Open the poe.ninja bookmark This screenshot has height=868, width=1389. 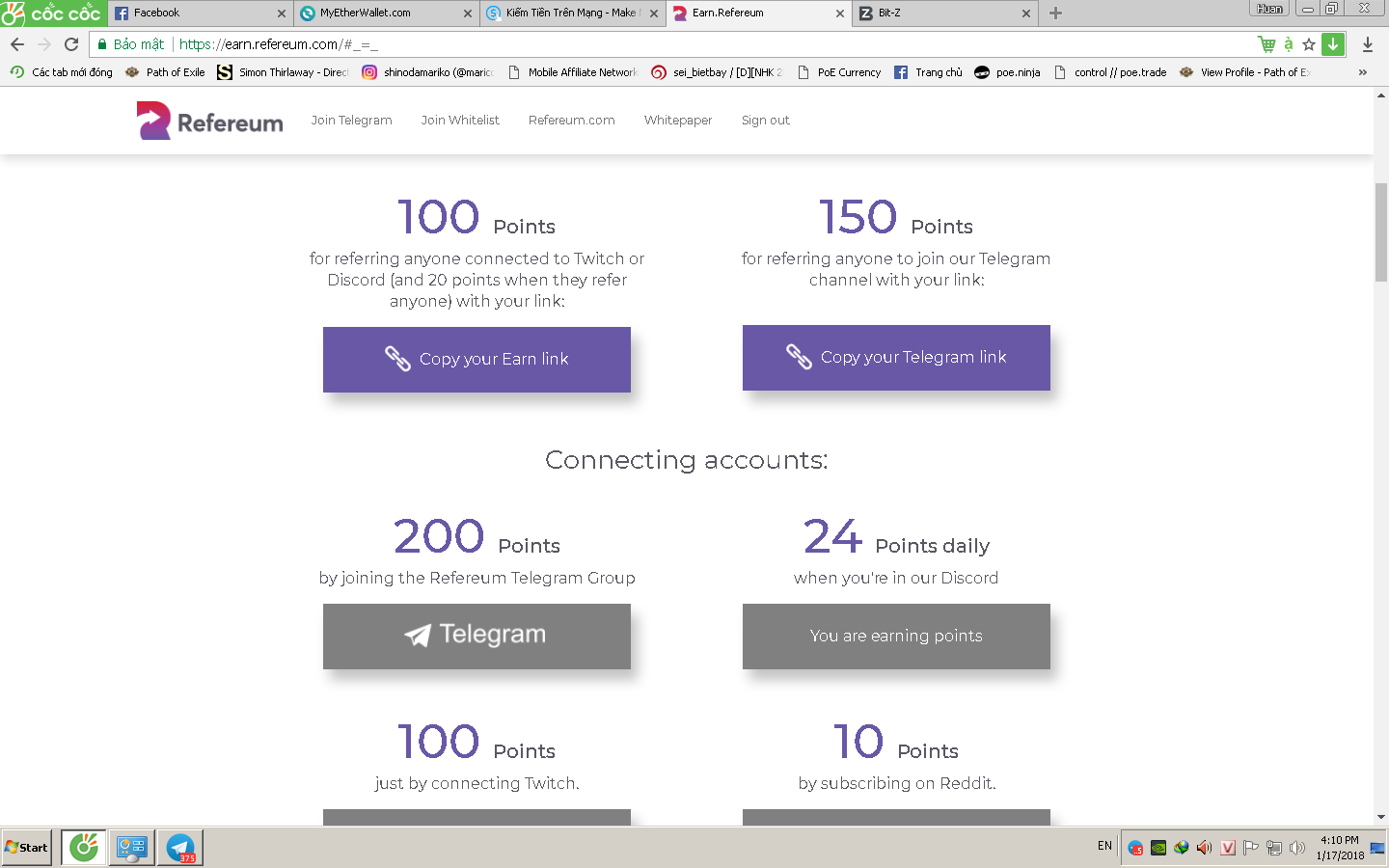pos(1007,72)
